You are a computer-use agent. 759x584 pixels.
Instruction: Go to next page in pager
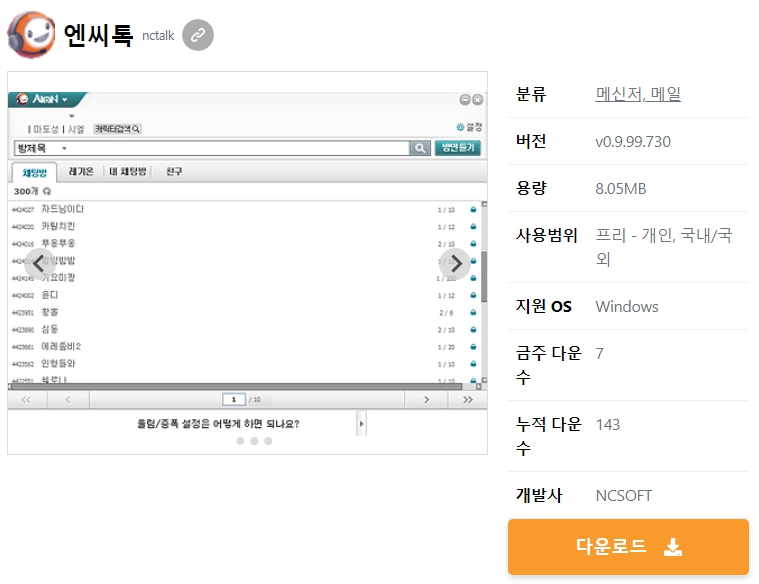pyautogui.click(x=426, y=400)
